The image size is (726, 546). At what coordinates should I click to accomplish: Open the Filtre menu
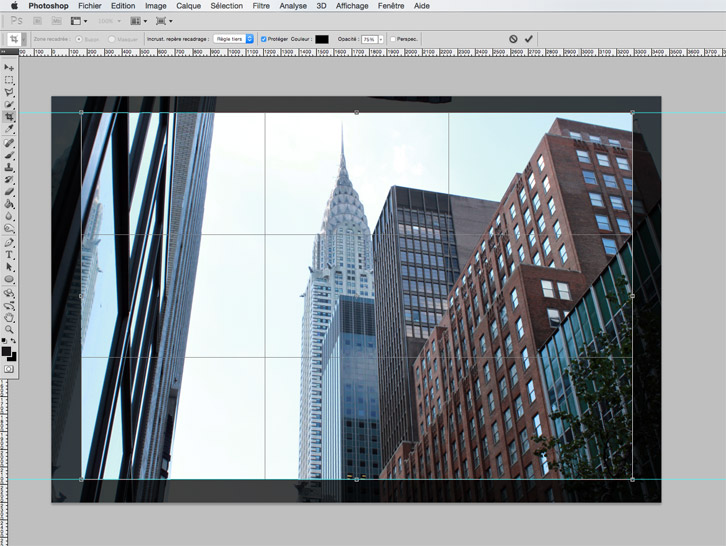coord(261,6)
